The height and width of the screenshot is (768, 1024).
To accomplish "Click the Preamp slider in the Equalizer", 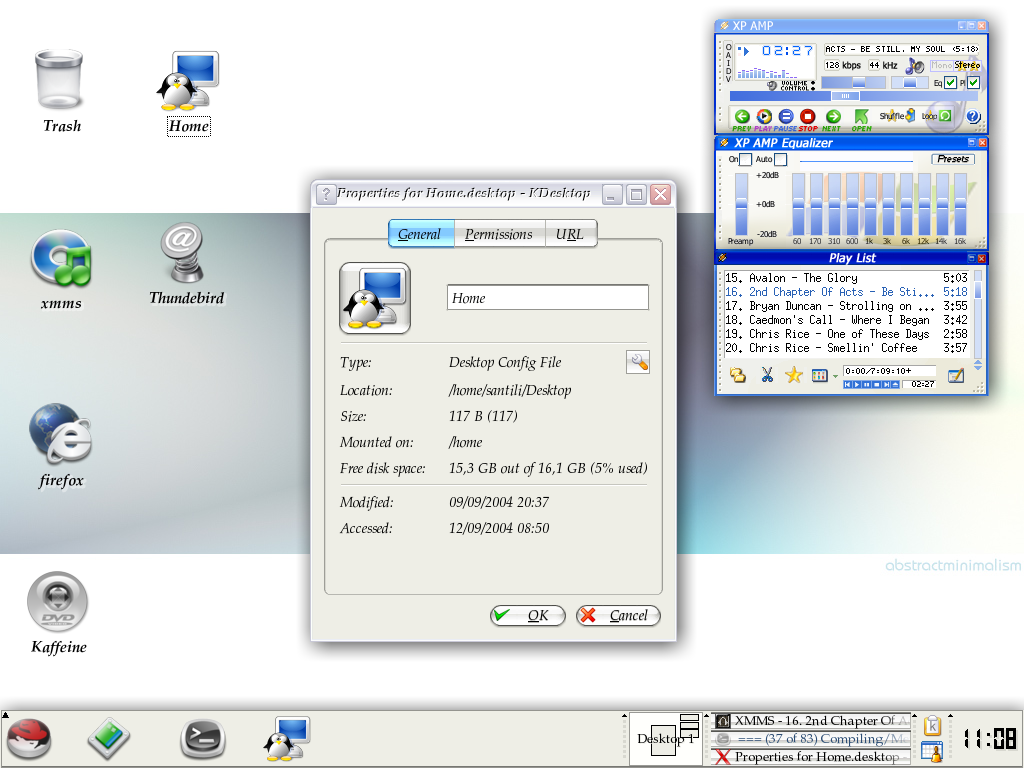I will [741, 204].
